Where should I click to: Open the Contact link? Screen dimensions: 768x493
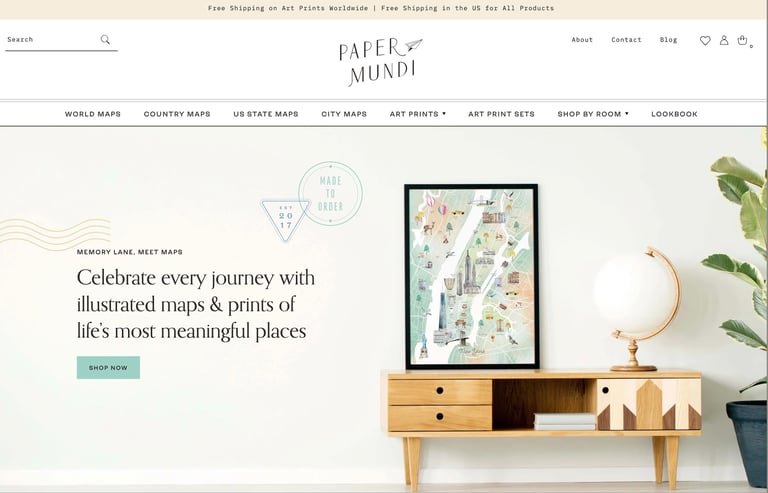(x=626, y=40)
